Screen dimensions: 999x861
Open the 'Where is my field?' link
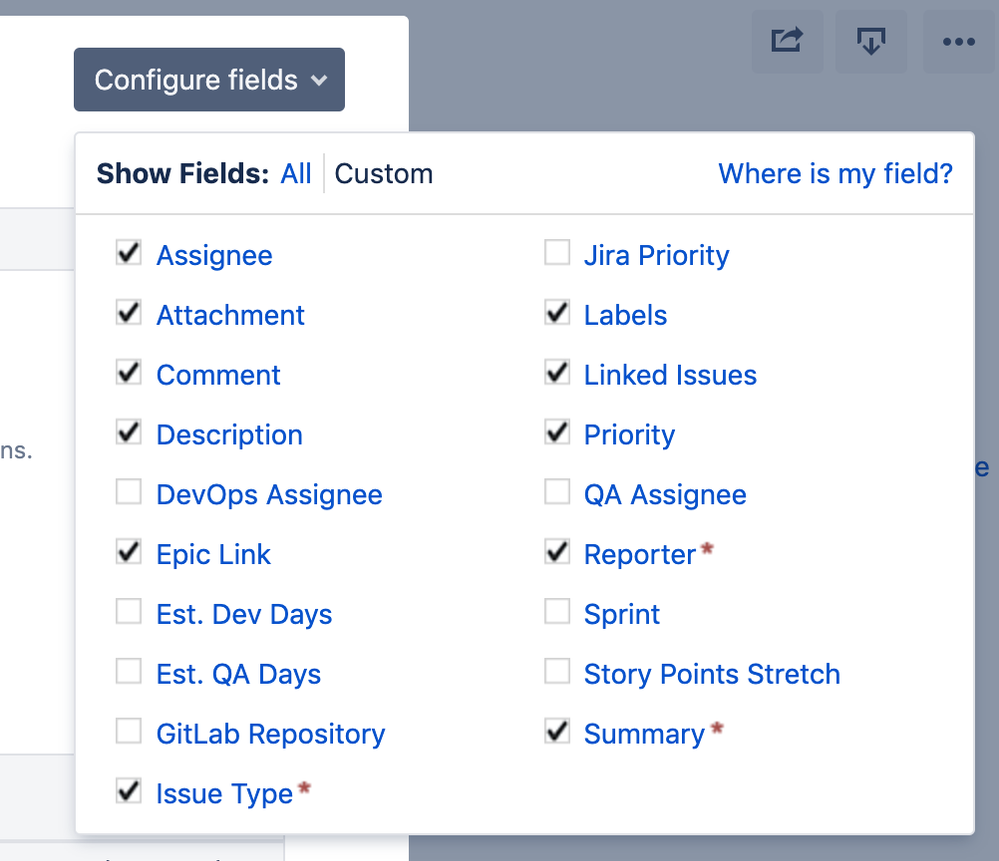click(x=835, y=173)
